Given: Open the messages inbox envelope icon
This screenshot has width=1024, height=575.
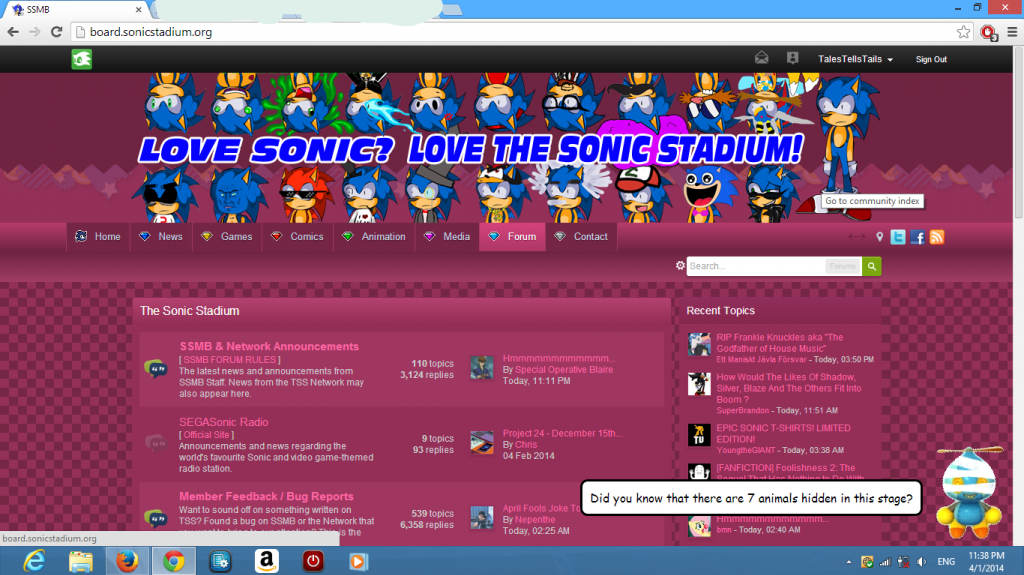Looking at the screenshot, I should coord(761,58).
